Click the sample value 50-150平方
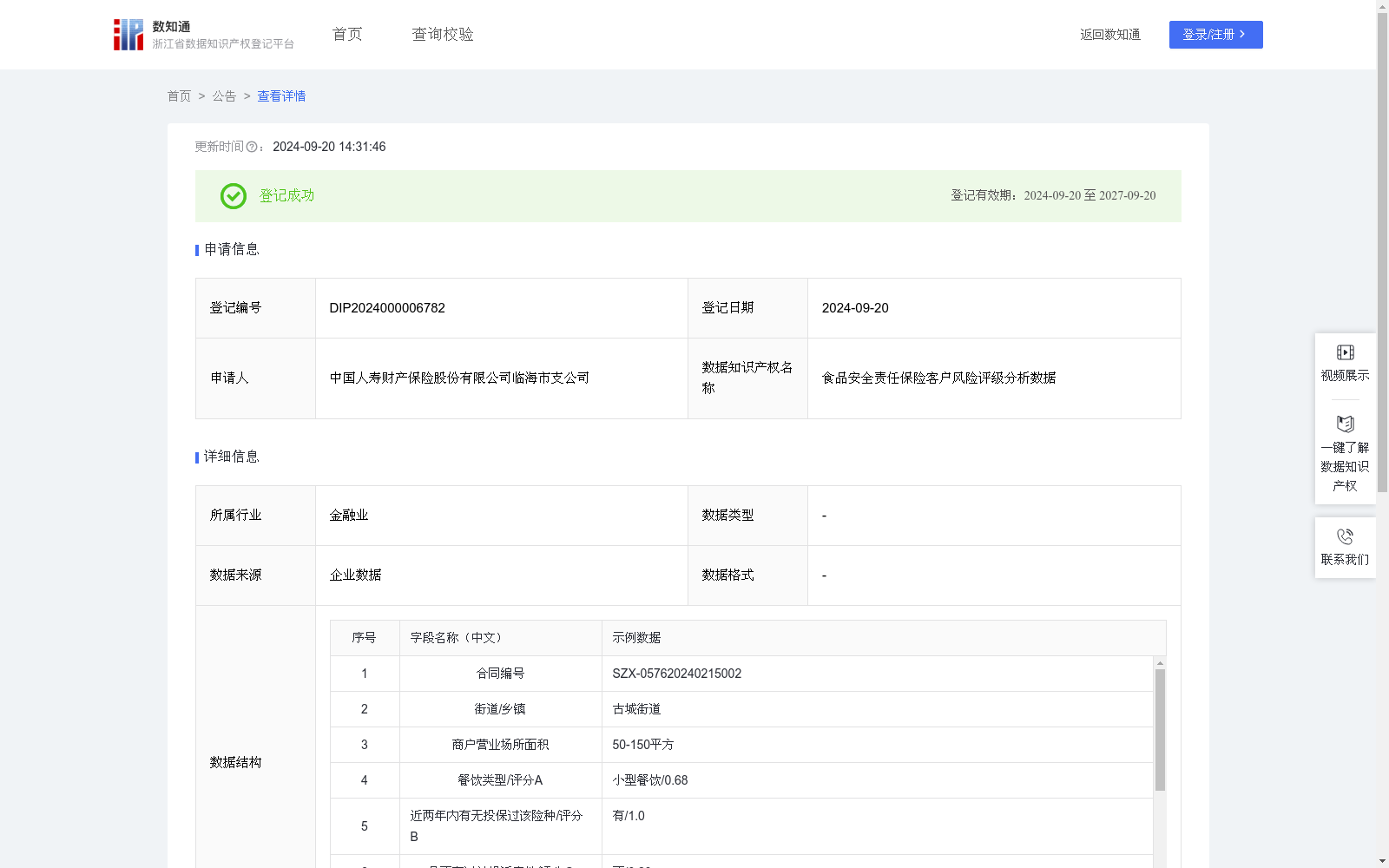The height and width of the screenshot is (868, 1389). (x=642, y=745)
